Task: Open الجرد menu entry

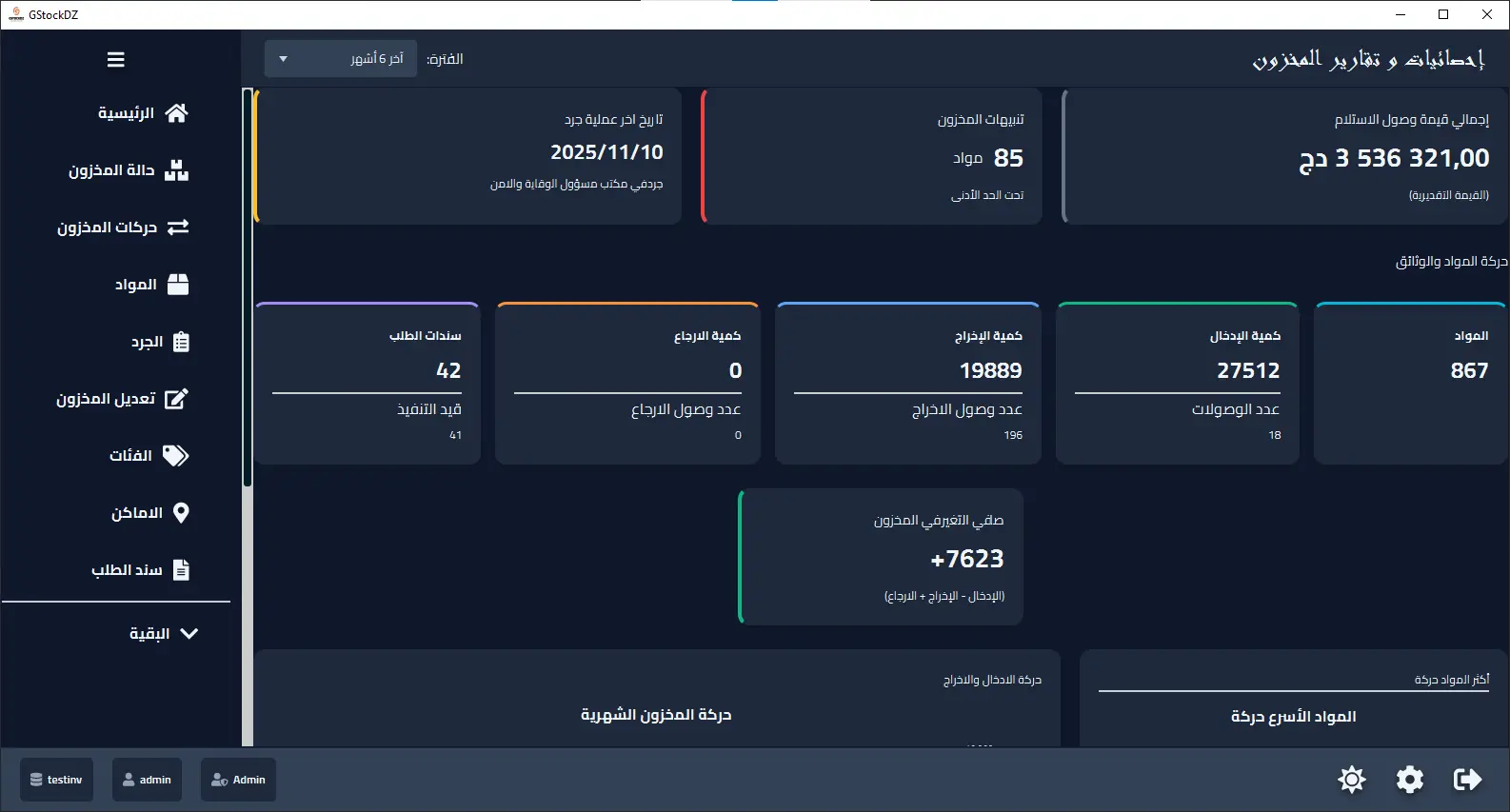Action: tap(147, 342)
